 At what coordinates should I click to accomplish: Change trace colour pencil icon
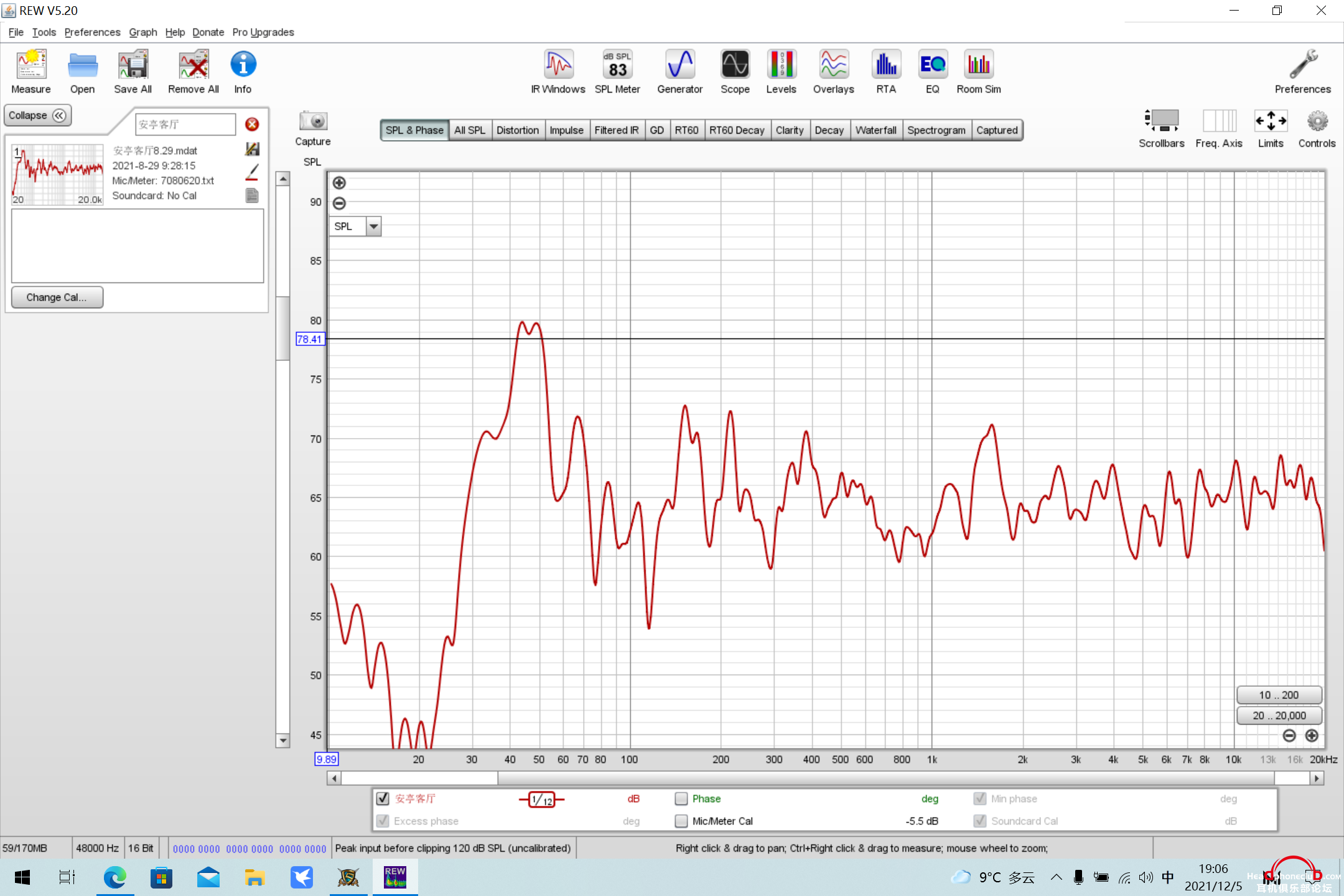click(252, 172)
